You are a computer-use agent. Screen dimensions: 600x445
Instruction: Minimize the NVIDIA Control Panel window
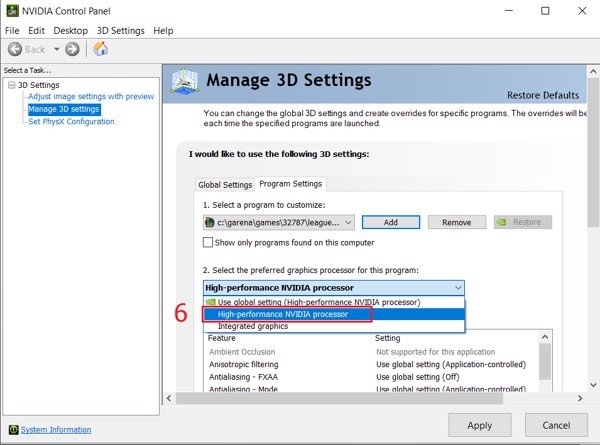(509, 11)
